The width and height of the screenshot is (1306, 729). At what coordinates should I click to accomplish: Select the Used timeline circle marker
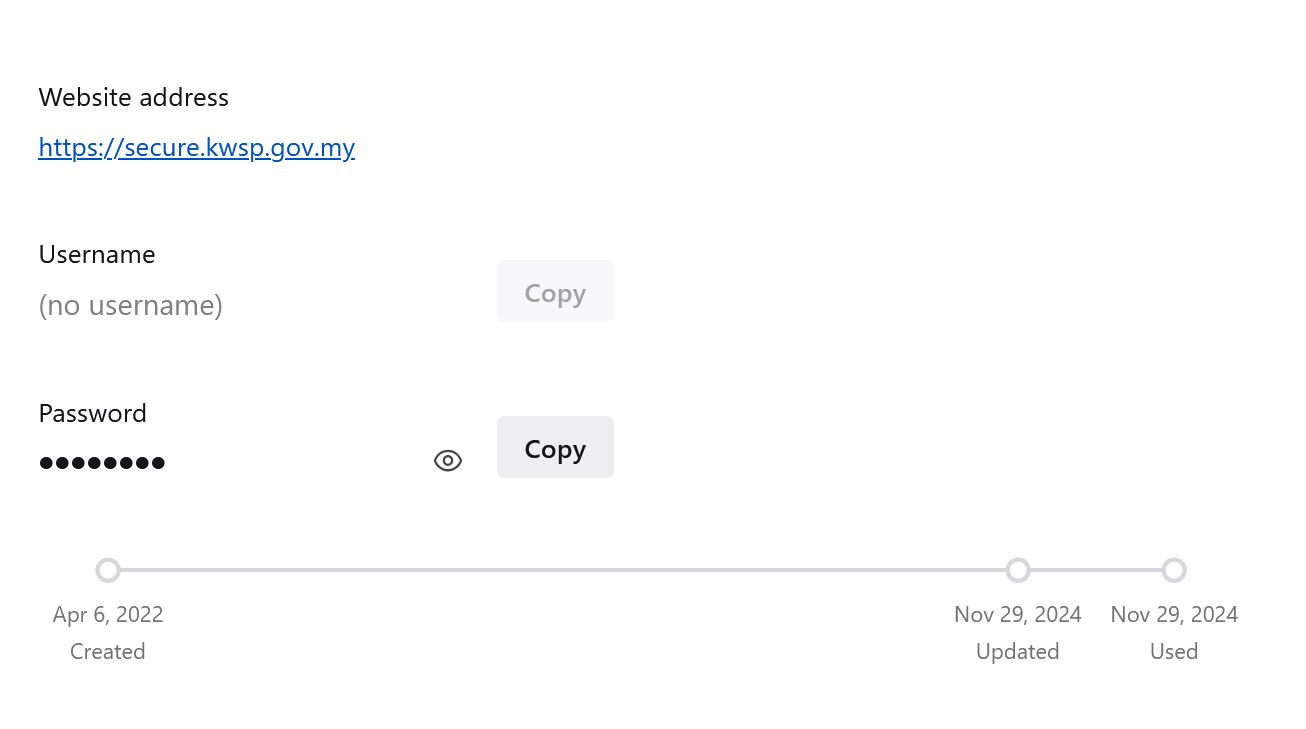click(x=1174, y=570)
